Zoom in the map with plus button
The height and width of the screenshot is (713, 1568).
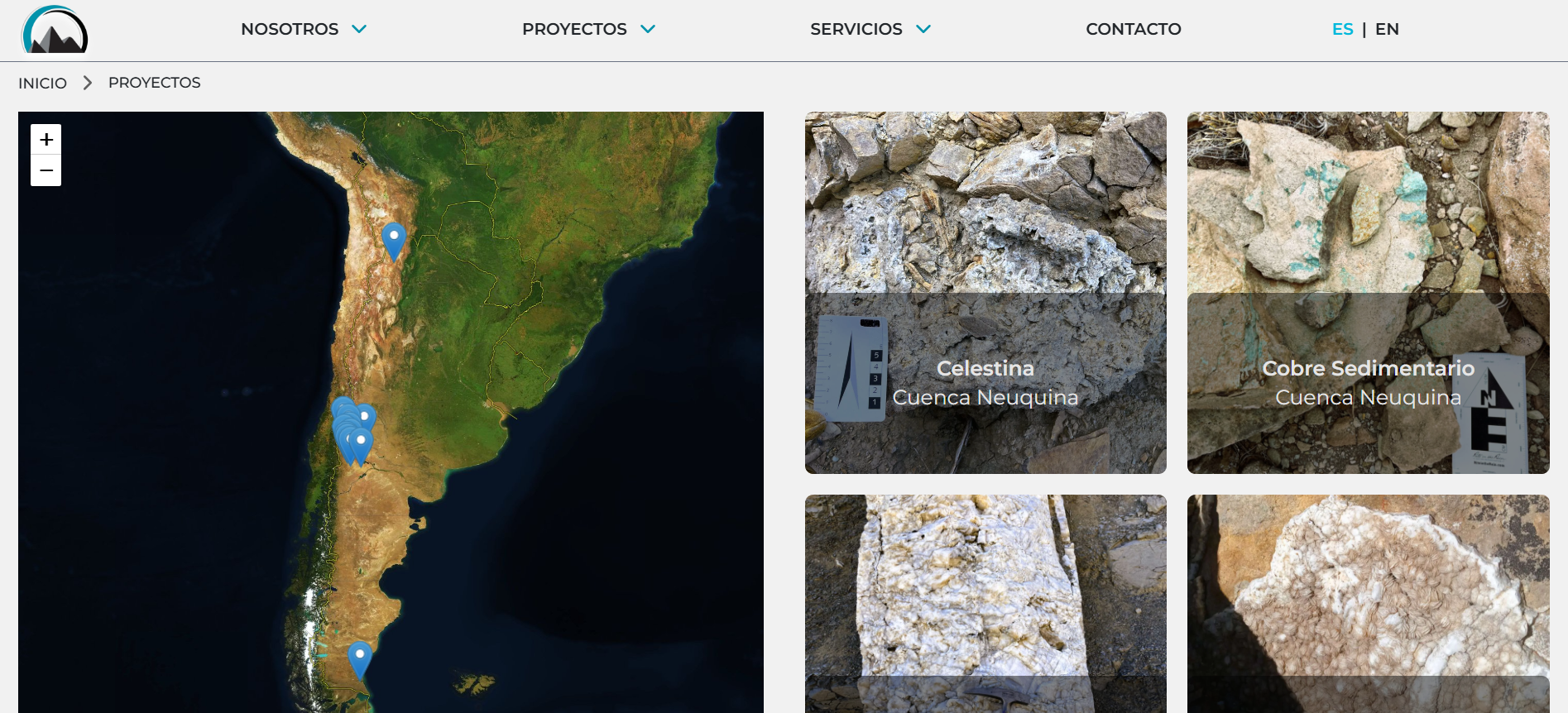(46, 140)
